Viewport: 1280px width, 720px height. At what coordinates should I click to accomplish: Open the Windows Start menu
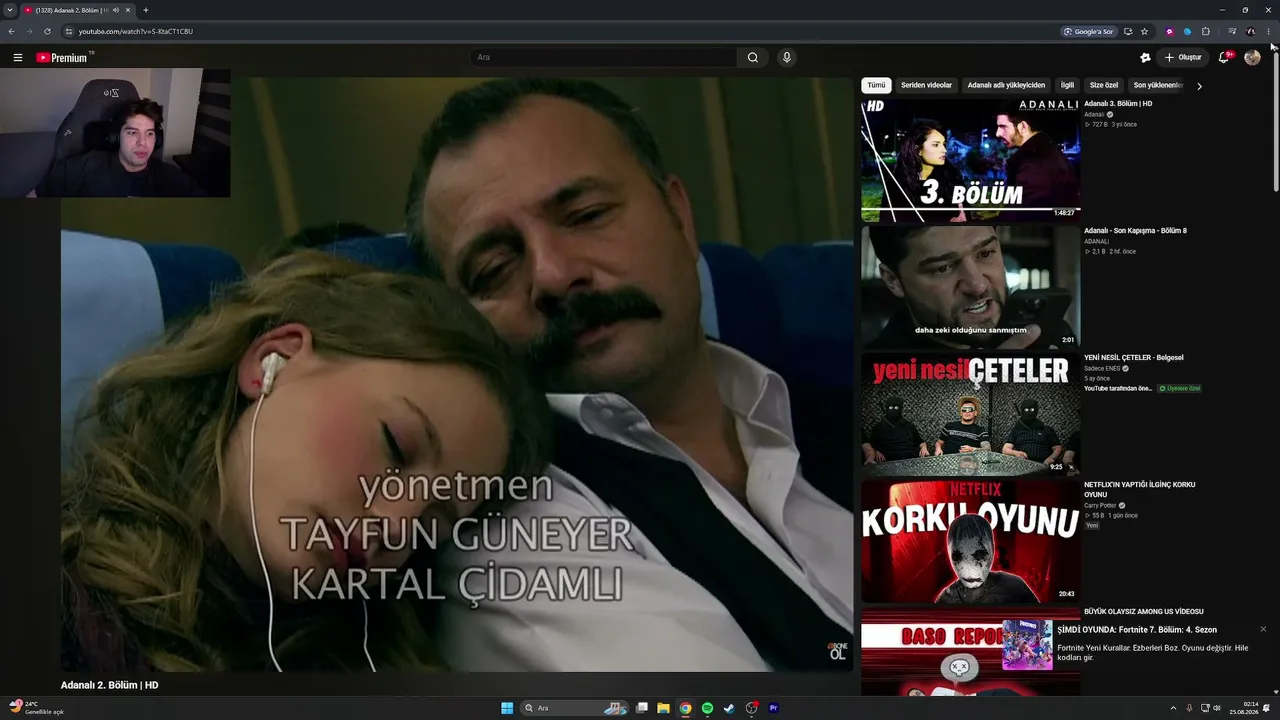point(507,708)
